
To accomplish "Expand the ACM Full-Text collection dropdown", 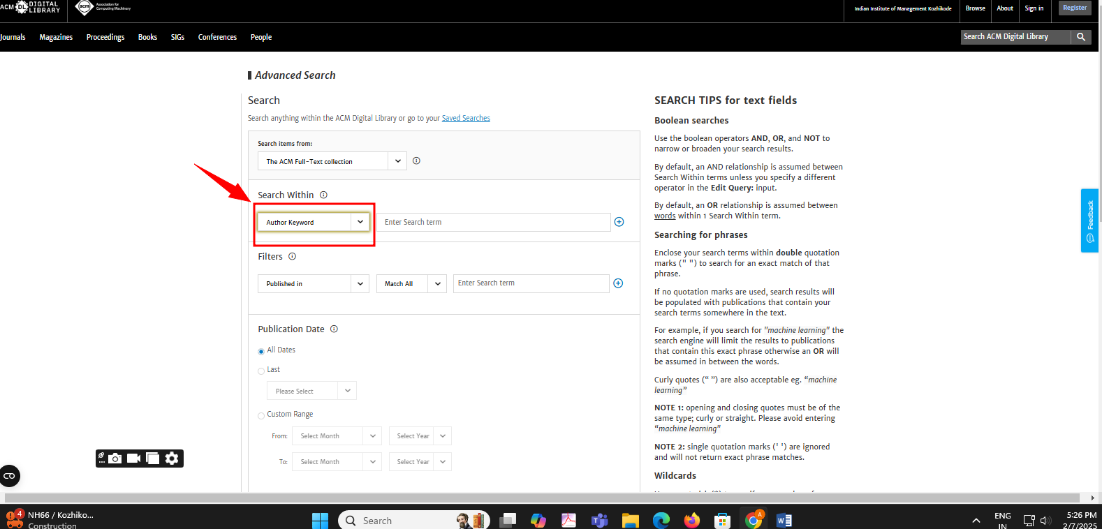I will pyautogui.click(x=331, y=161).
